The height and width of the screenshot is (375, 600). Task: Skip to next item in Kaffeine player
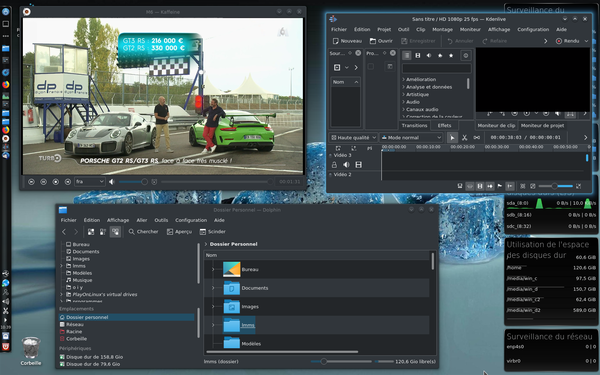tap(68, 182)
